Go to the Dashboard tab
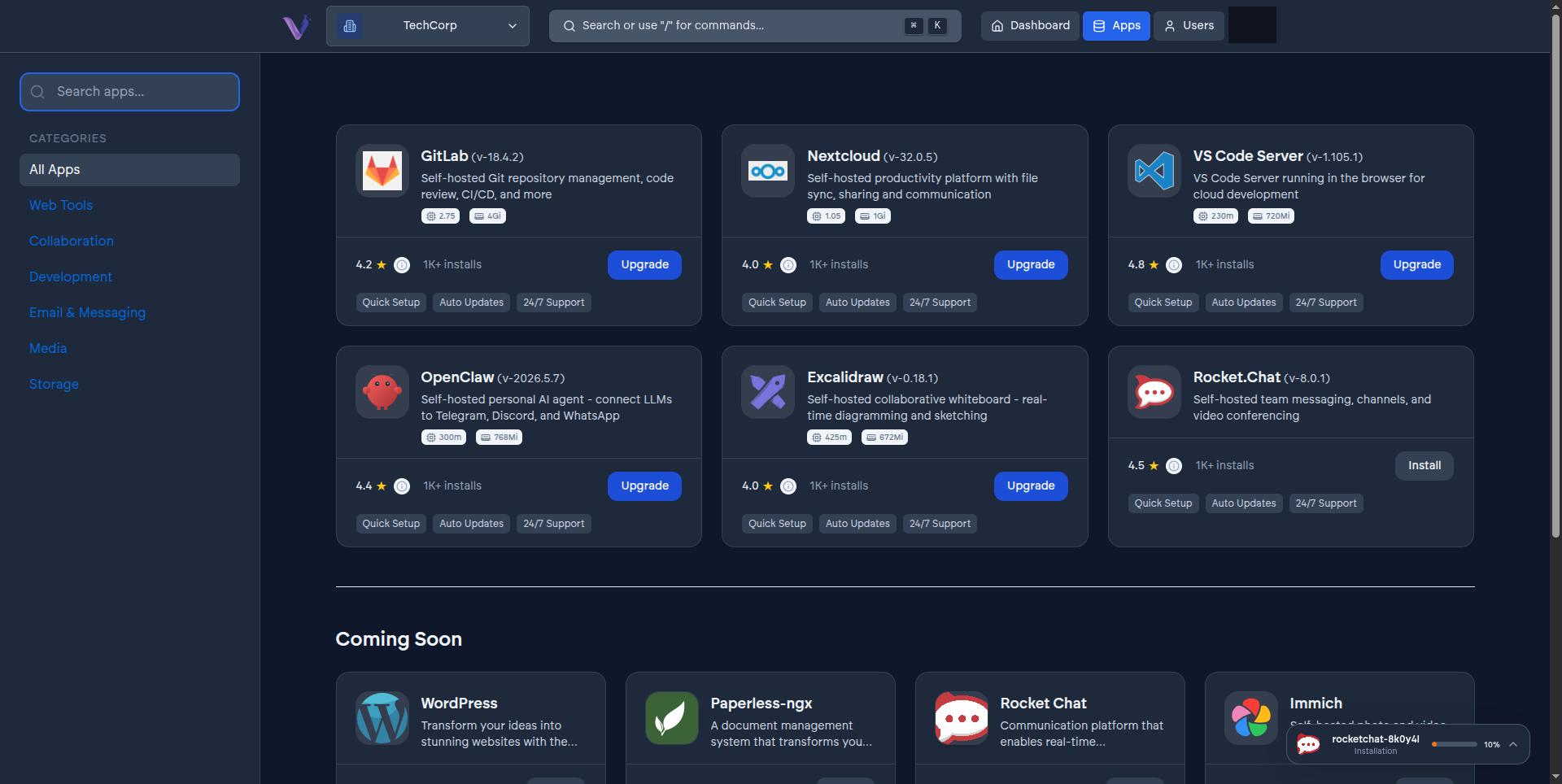Screen dimensions: 1562x784 coord(1030,26)
